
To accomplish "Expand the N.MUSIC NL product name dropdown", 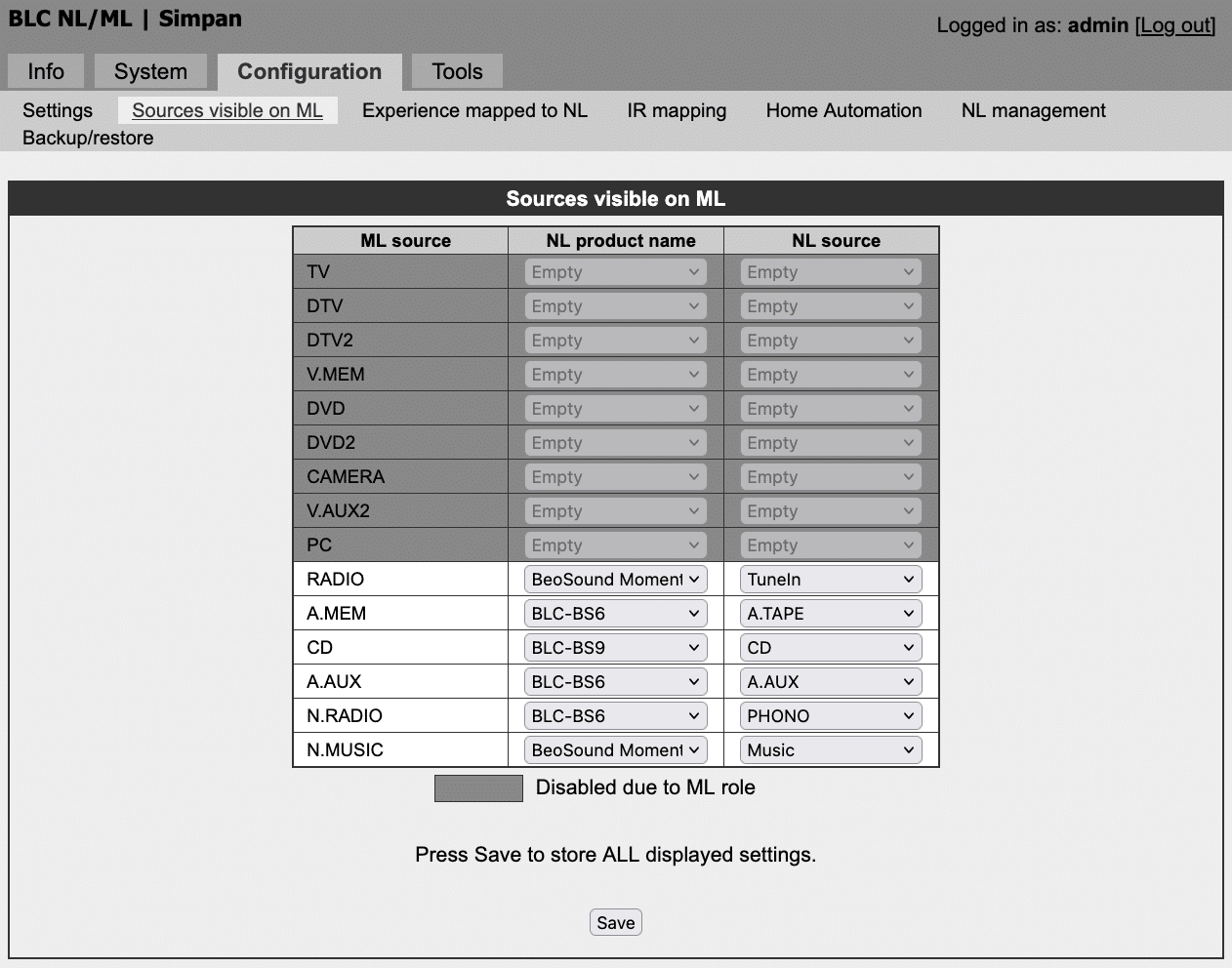I will coord(615,749).
